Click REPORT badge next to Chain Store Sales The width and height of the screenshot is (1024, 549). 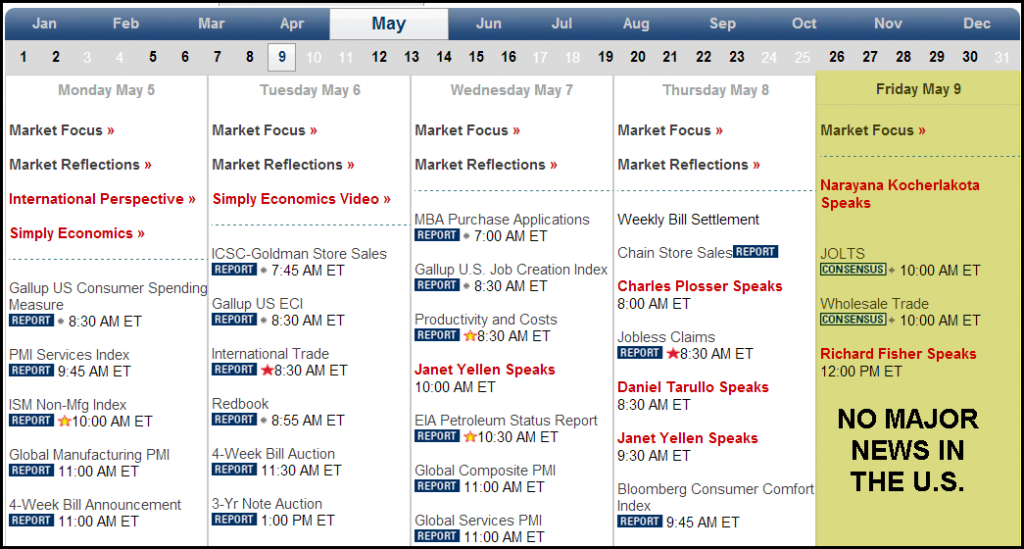click(x=755, y=252)
